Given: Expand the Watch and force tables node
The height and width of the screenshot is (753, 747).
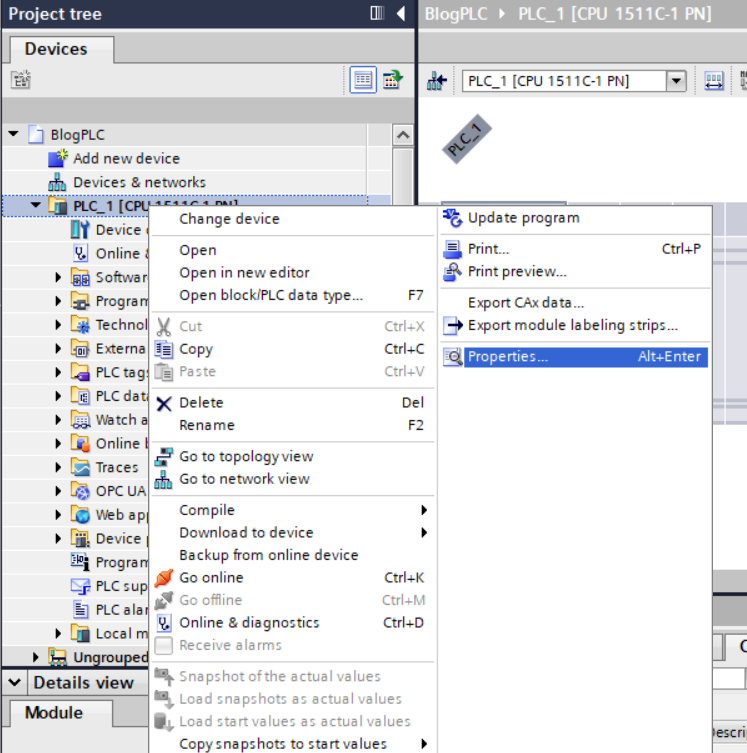Looking at the screenshot, I should (58, 420).
